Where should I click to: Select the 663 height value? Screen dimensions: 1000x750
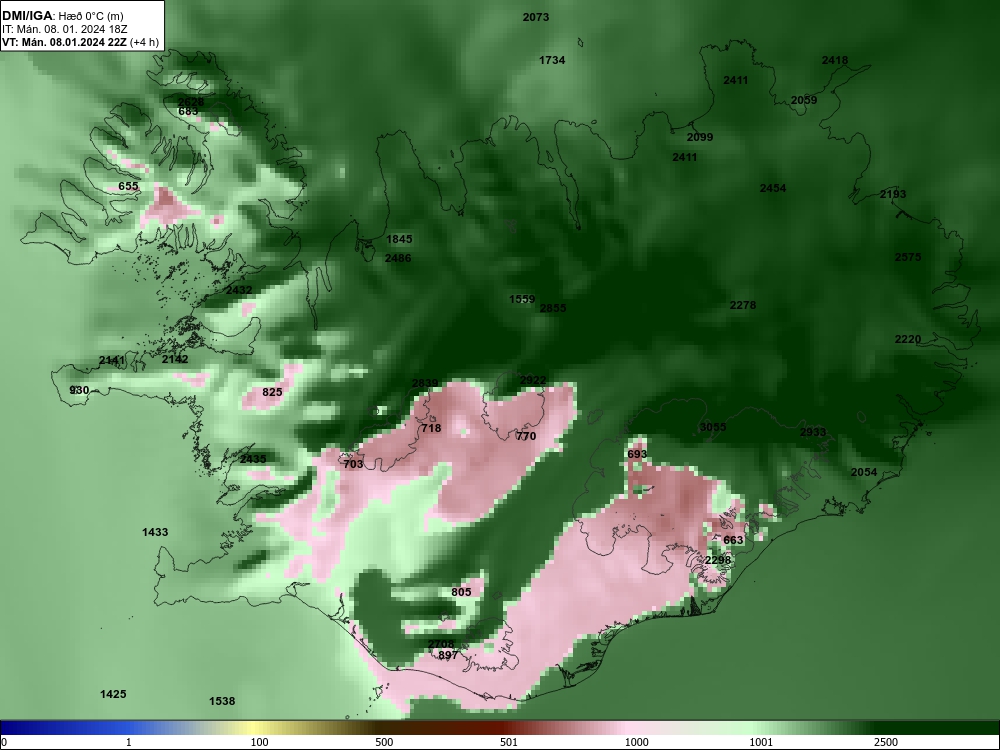point(733,540)
